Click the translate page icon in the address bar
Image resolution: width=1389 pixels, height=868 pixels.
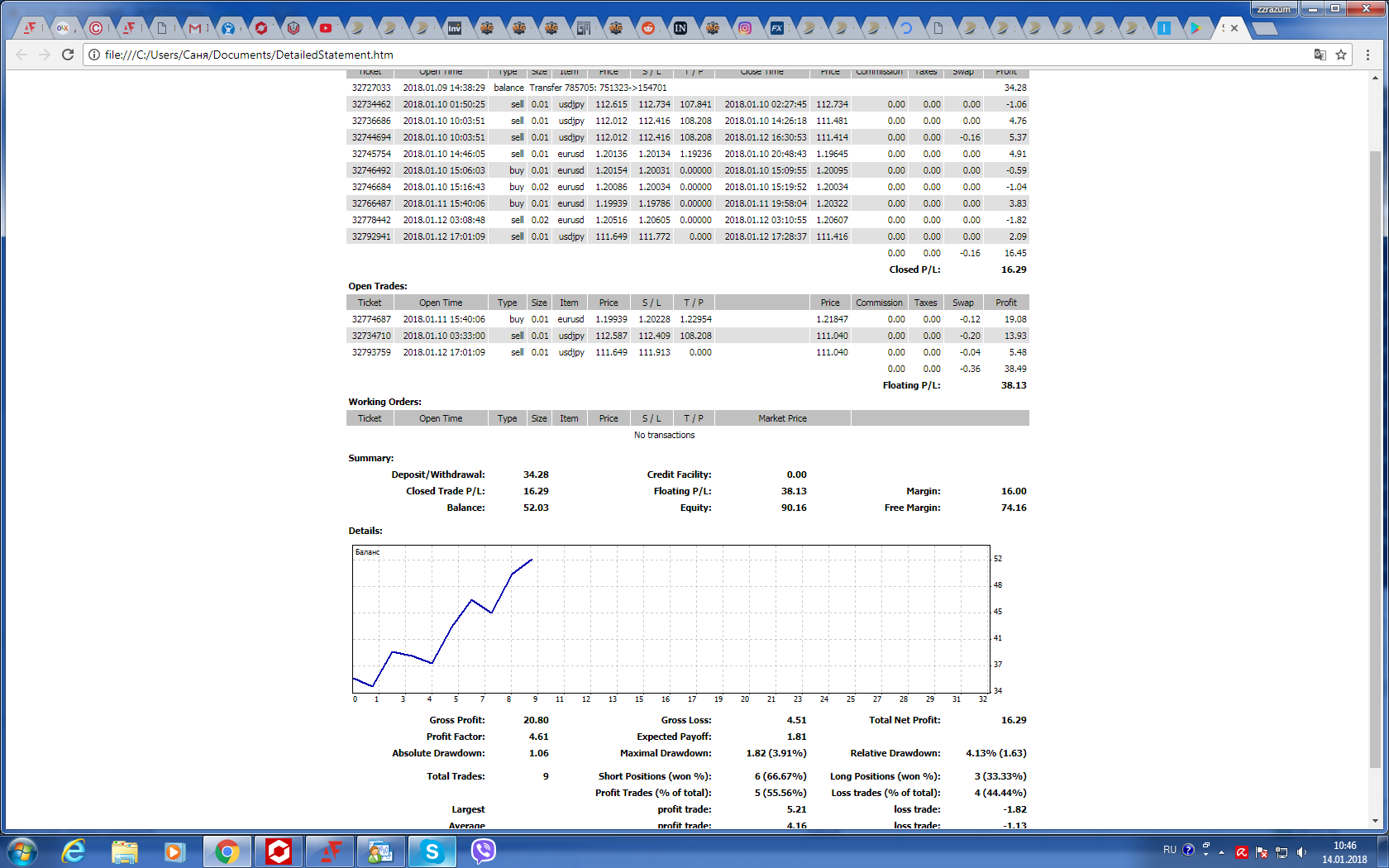1320,55
